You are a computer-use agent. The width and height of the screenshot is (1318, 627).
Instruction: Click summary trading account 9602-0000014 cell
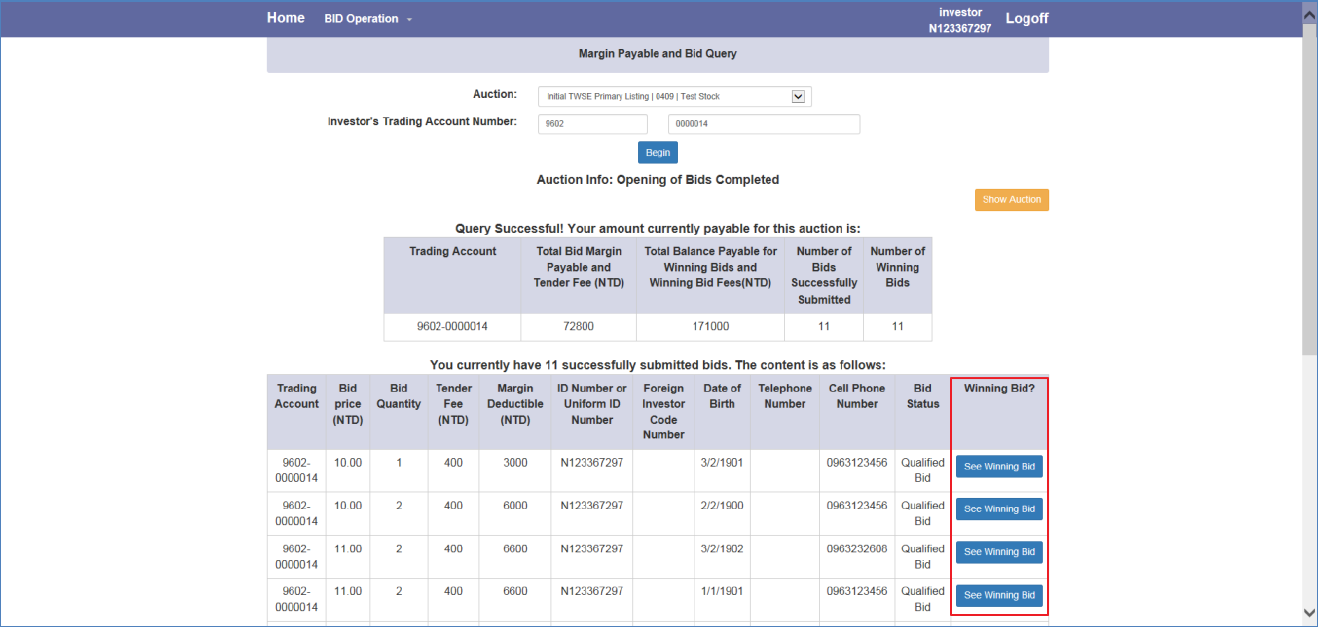pyautogui.click(x=453, y=327)
